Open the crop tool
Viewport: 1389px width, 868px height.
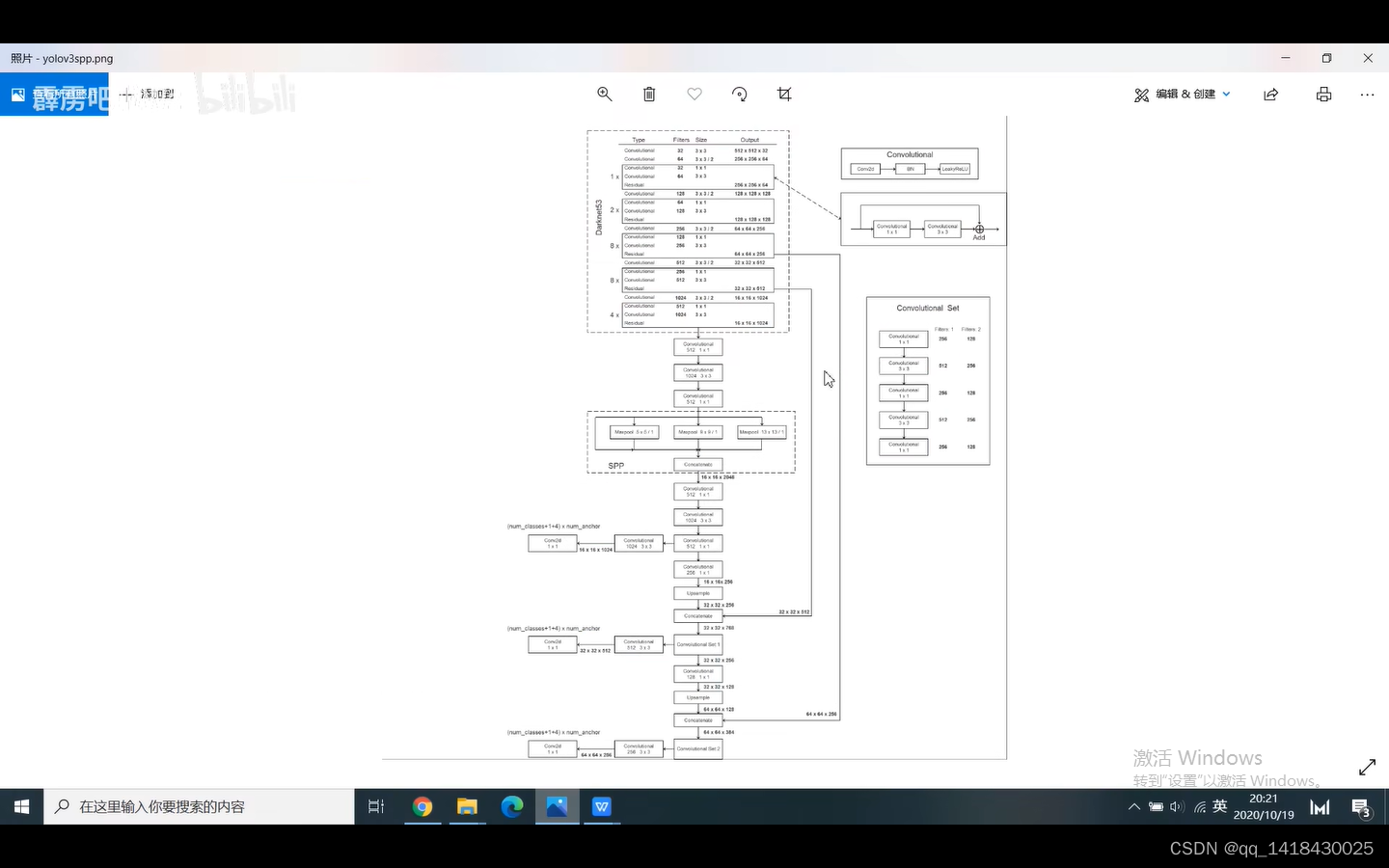point(784,94)
